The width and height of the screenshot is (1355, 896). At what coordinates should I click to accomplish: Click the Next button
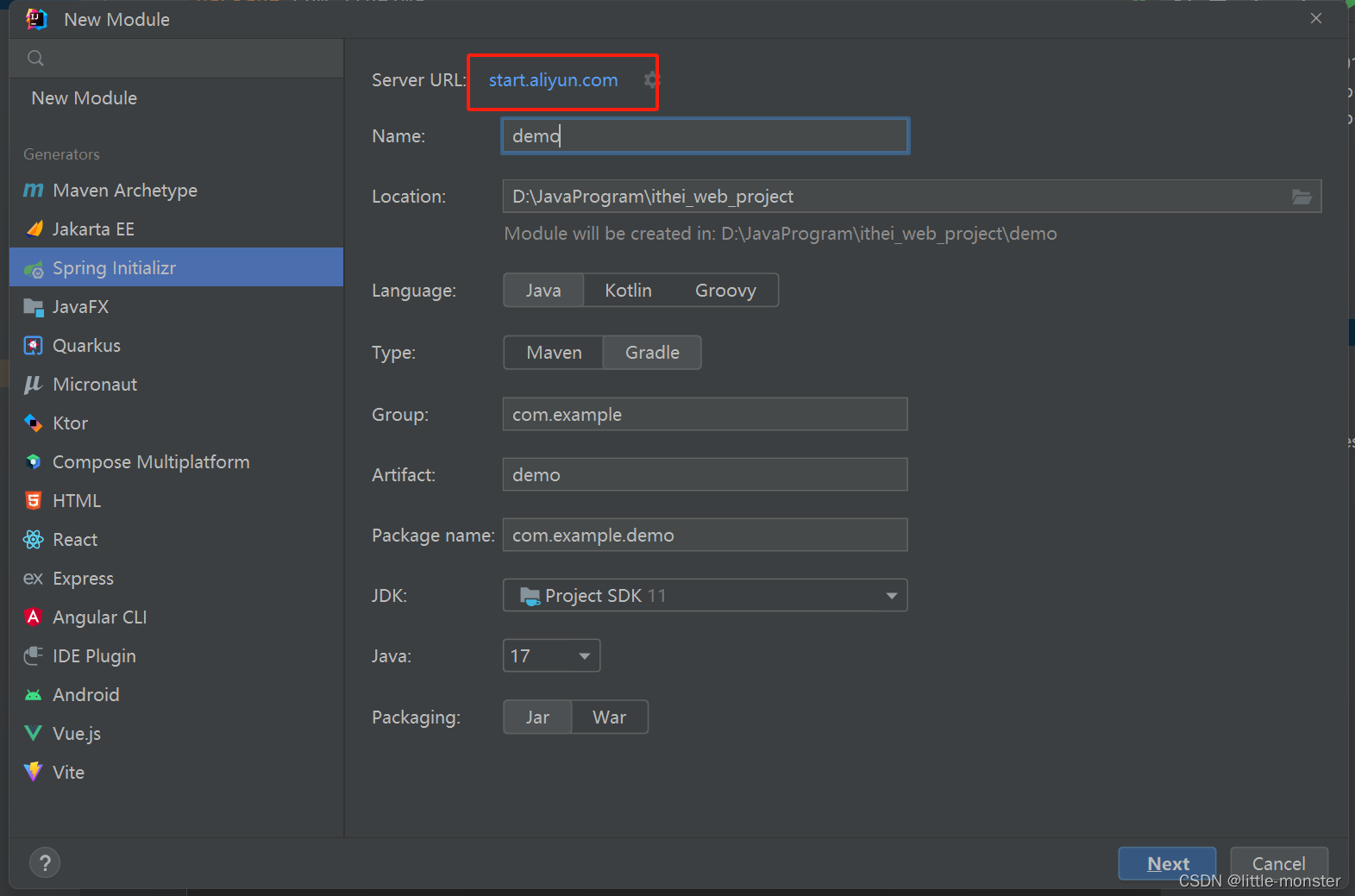1167,863
